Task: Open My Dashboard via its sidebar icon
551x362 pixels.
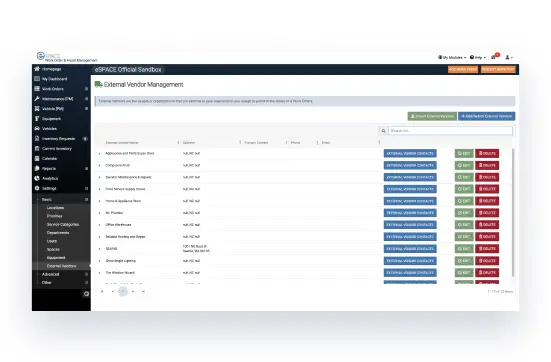Action: (x=37, y=79)
